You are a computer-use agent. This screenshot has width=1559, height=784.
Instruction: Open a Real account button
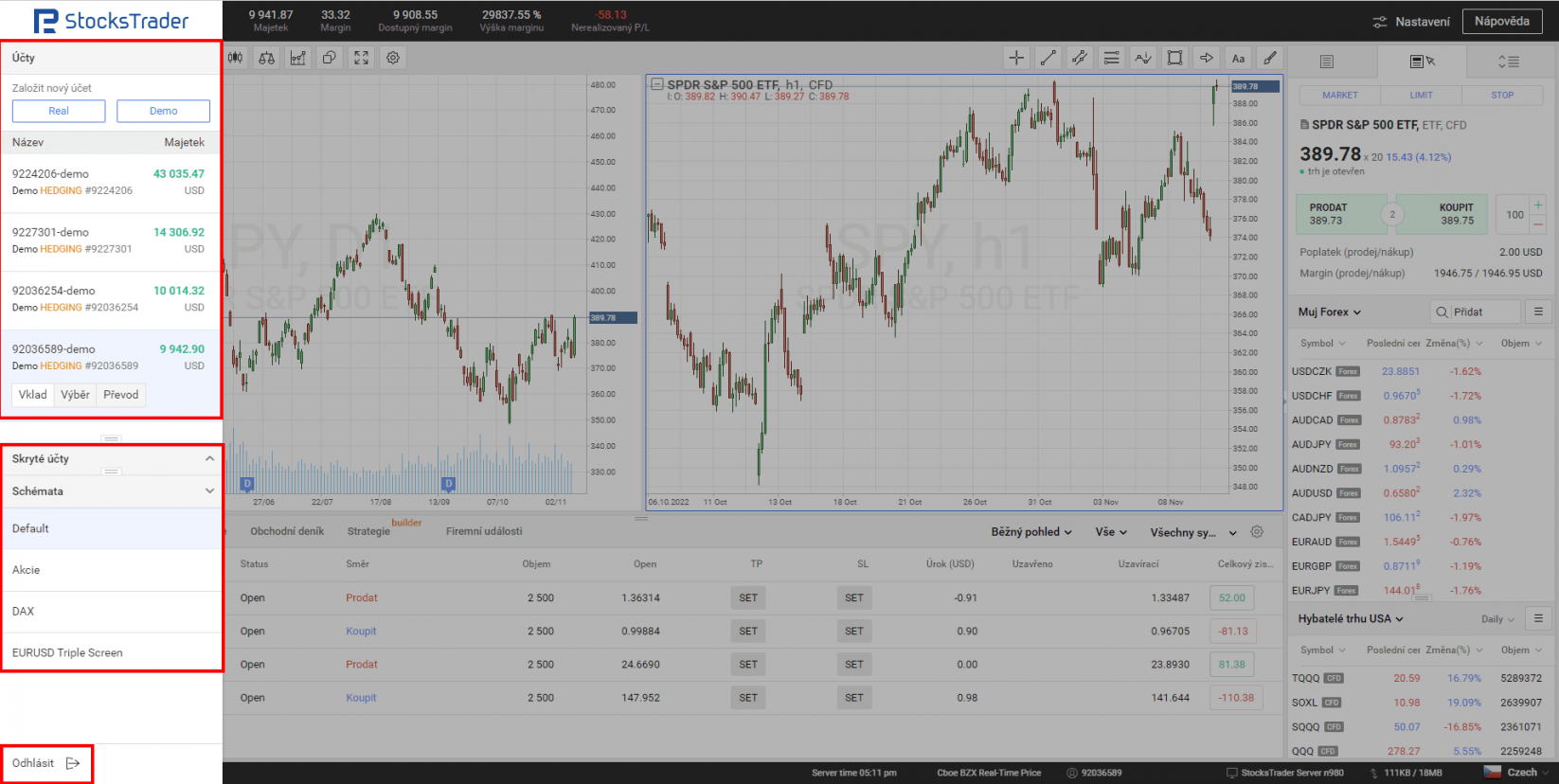click(x=59, y=111)
